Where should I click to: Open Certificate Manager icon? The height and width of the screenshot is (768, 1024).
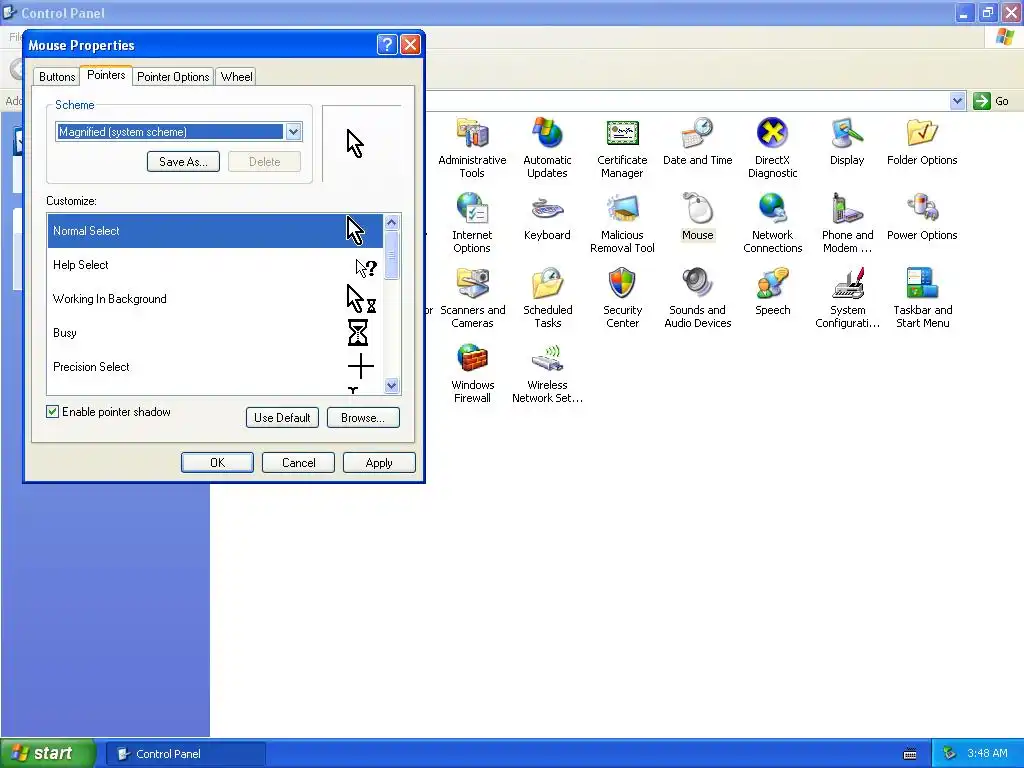[x=622, y=148]
